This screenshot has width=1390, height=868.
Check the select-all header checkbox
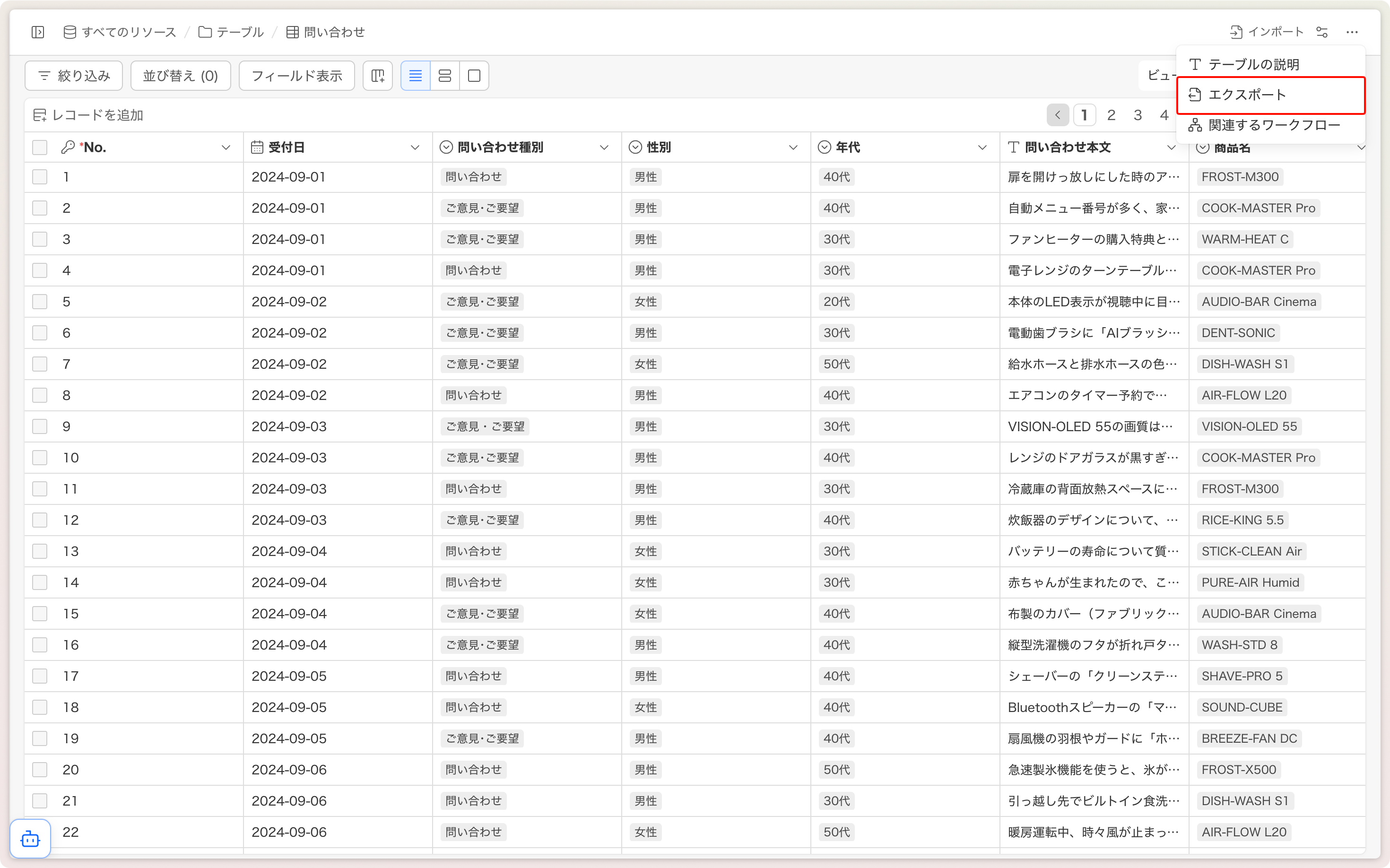[40, 148]
